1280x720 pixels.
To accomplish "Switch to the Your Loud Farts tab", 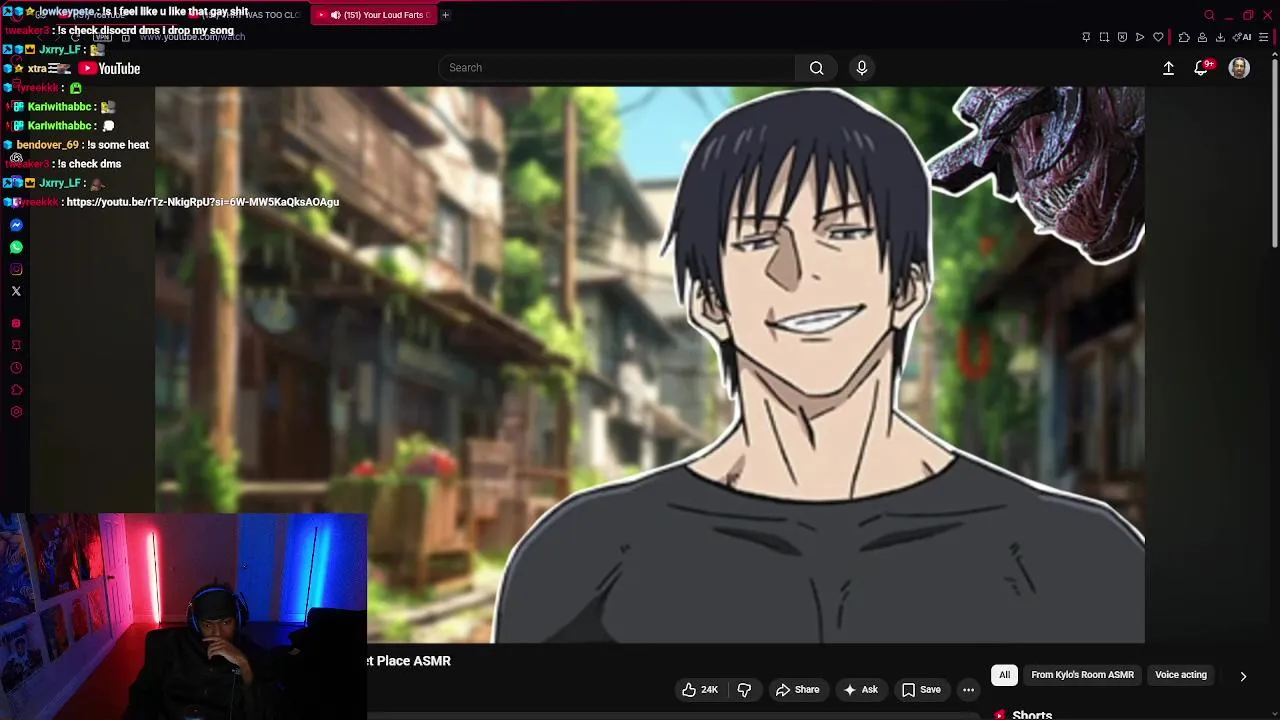I will pos(373,15).
